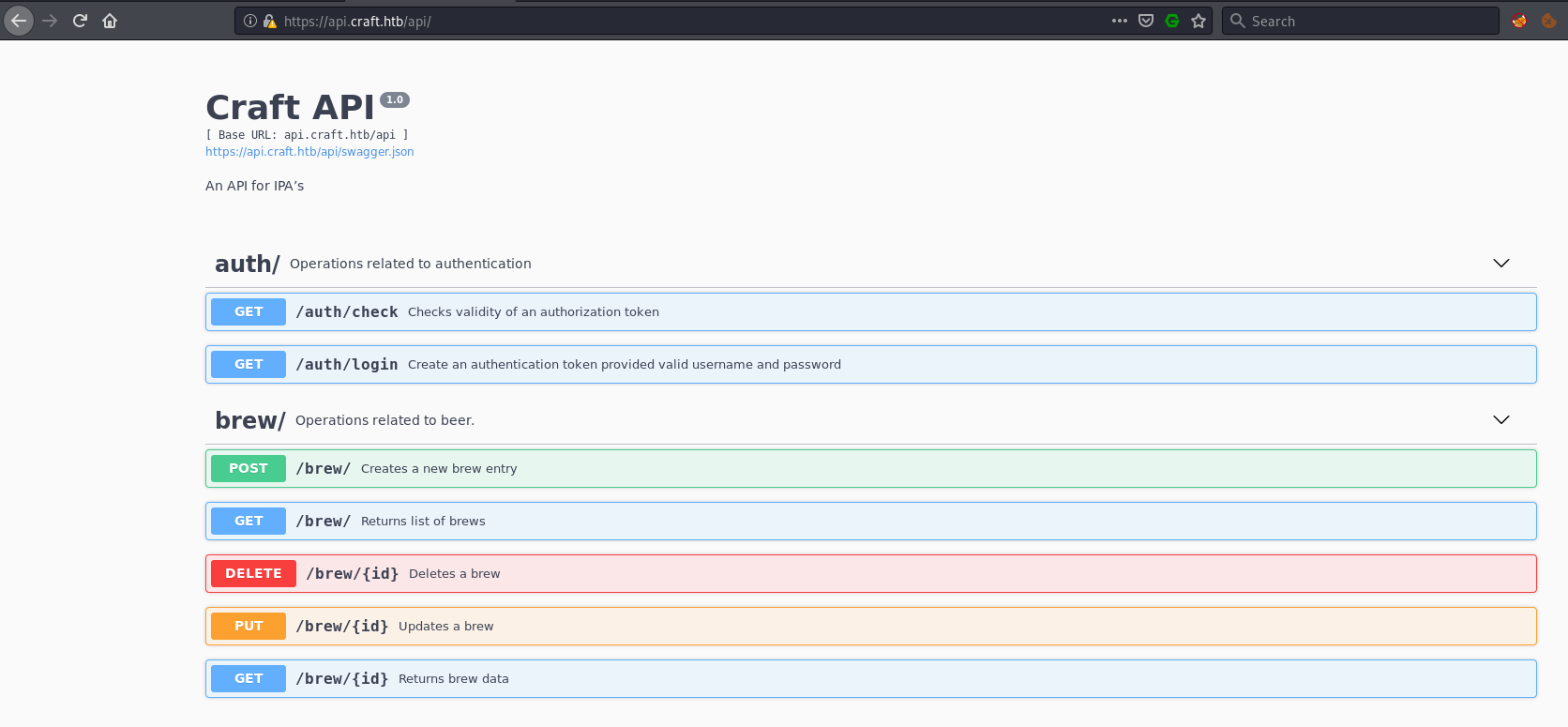Open the FoxyProxy extension icon
Image resolution: width=1568 pixels, height=727 pixels.
[1519, 21]
